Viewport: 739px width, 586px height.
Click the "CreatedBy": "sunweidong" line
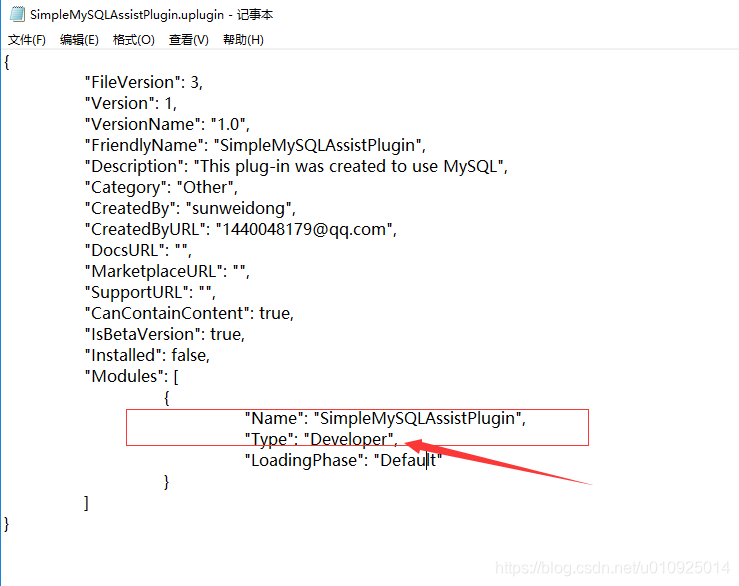(x=190, y=208)
